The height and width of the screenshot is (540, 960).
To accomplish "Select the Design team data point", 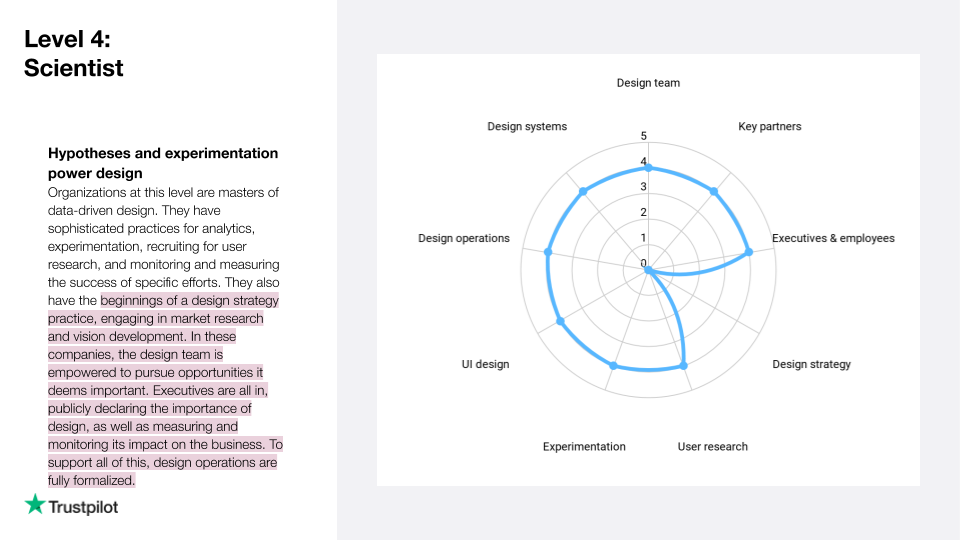I will click(648, 168).
